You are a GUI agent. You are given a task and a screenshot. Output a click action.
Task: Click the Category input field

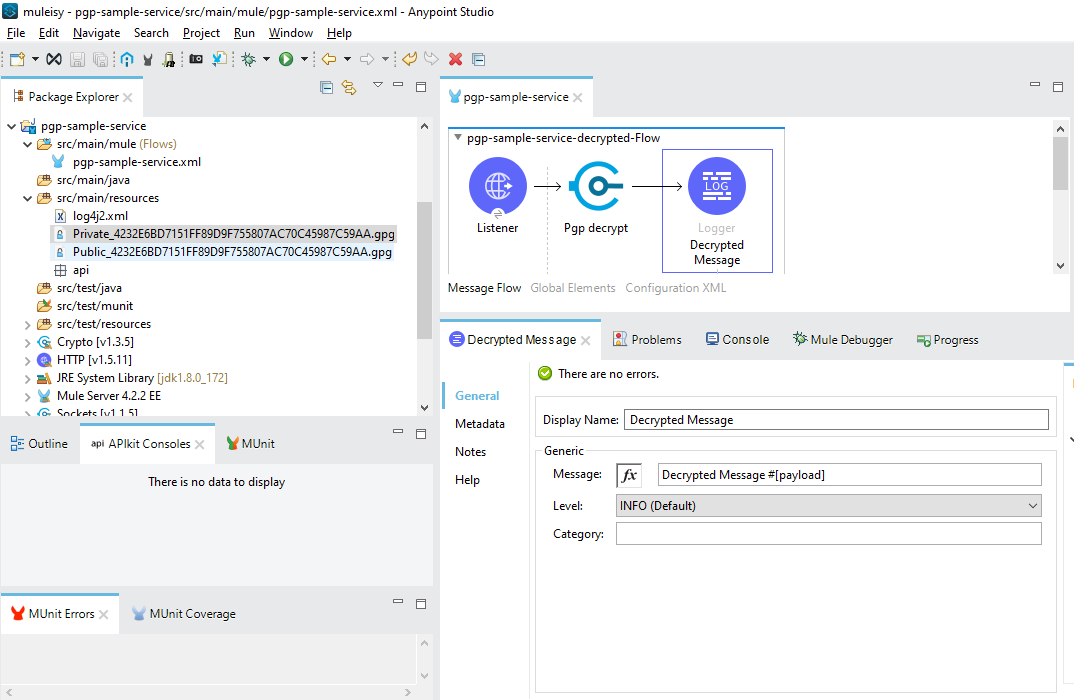829,534
